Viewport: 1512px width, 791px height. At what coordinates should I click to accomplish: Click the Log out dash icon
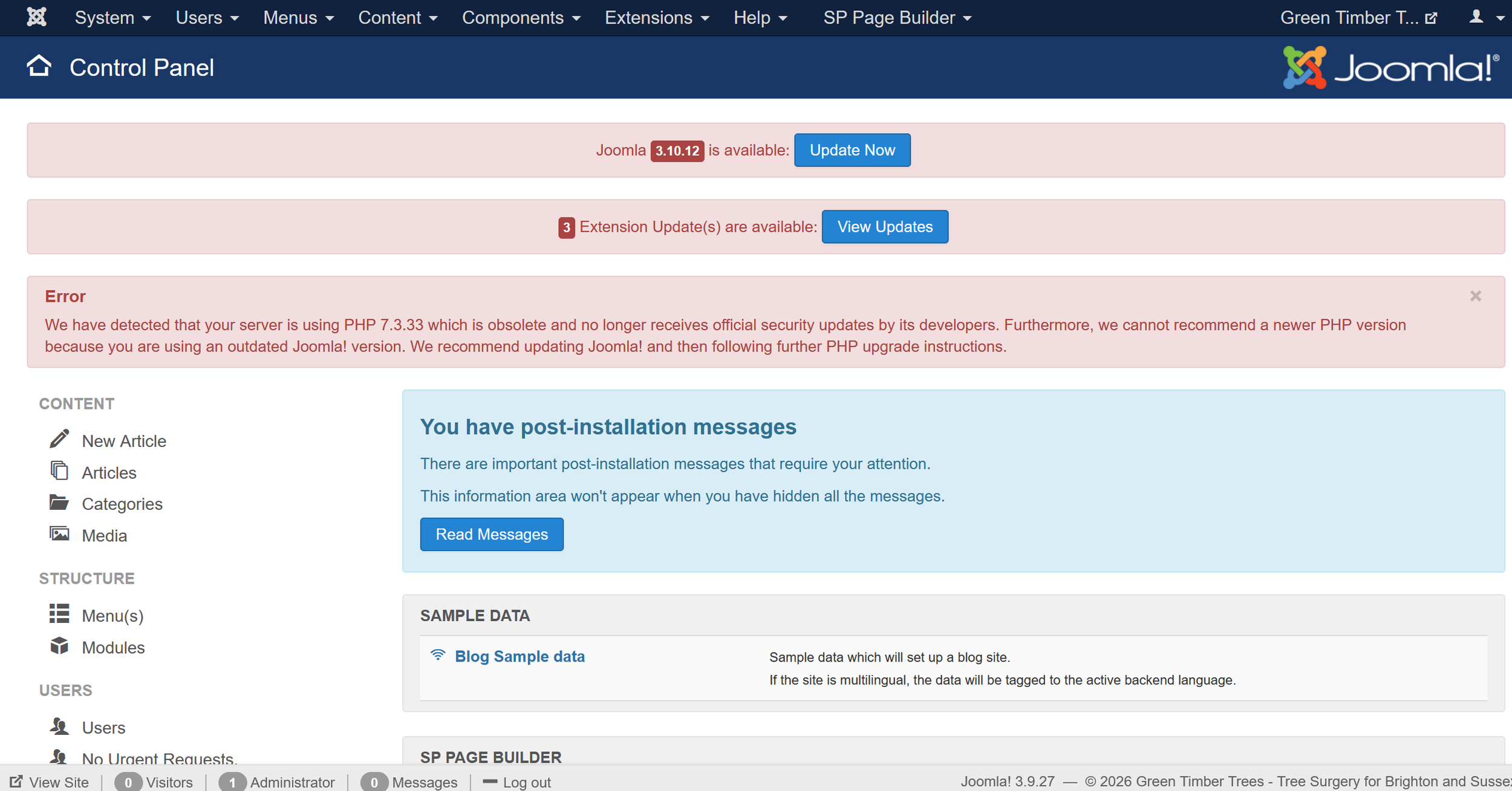pos(490,781)
